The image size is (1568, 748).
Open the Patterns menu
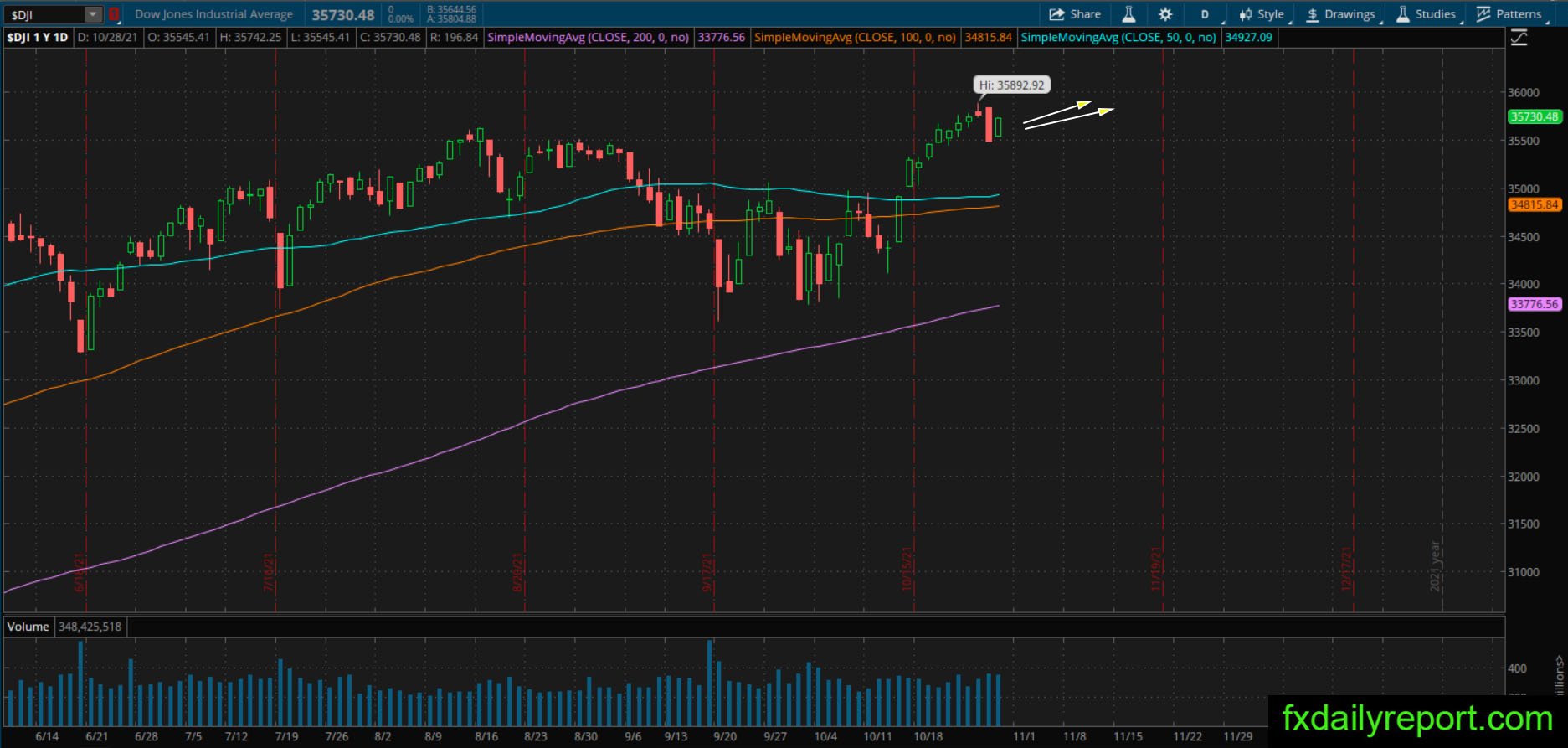coord(1509,14)
